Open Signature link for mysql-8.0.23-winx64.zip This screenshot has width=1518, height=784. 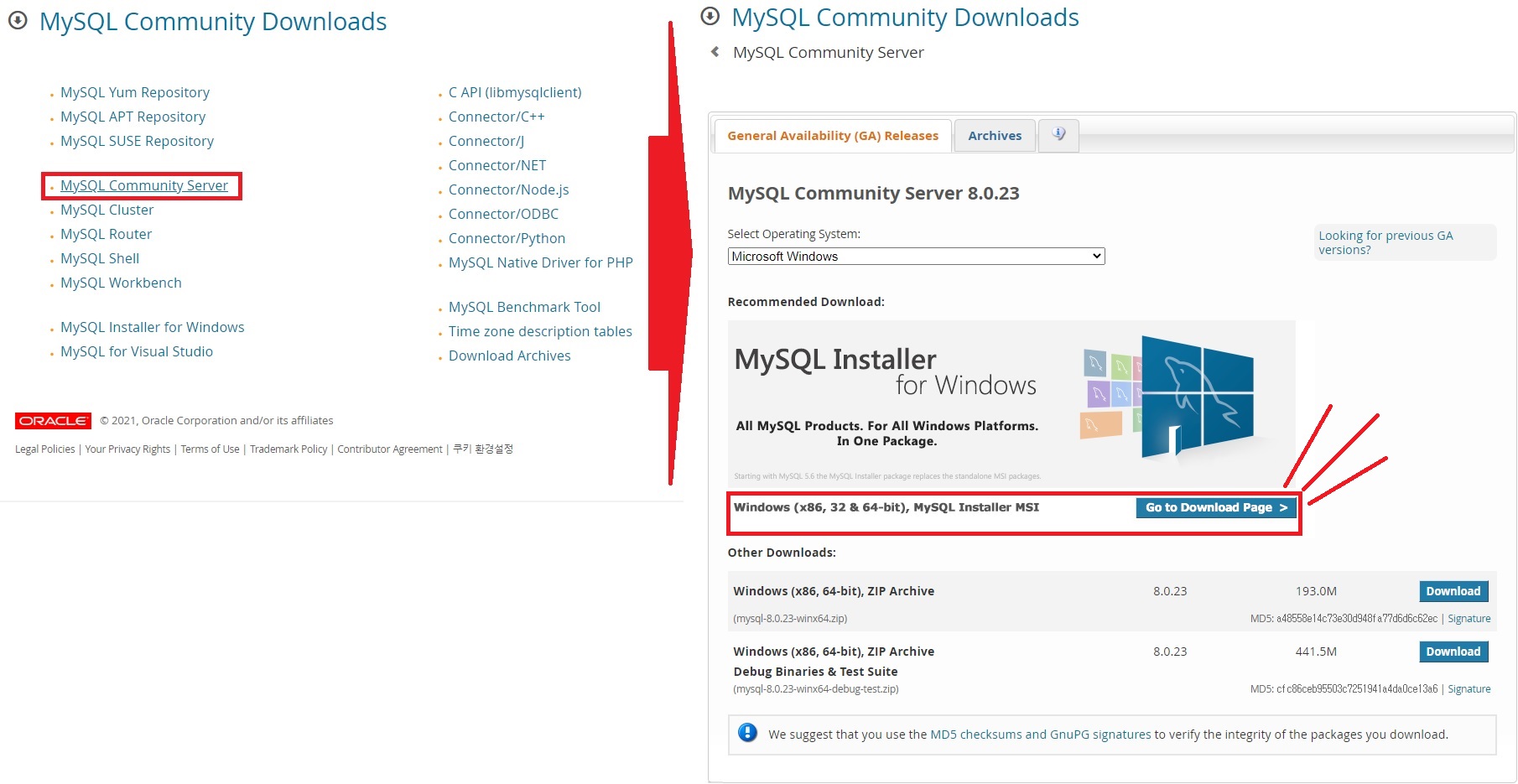pyautogui.click(x=1469, y=619)
